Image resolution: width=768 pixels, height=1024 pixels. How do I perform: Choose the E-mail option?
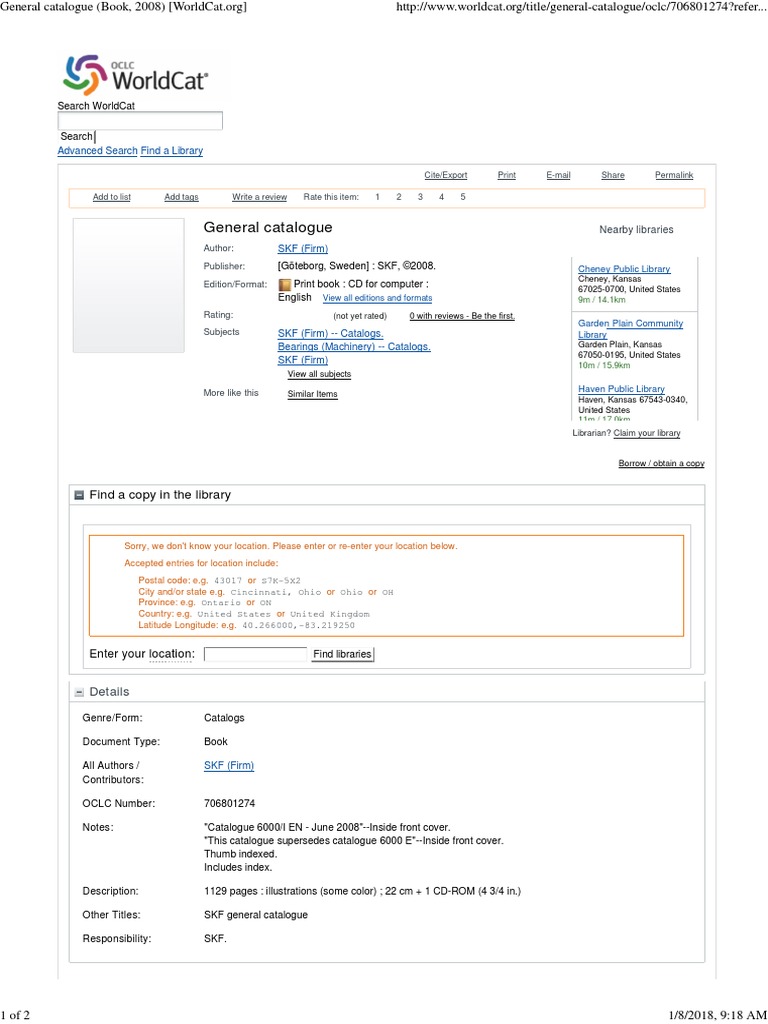pyautogui.click(x=558, y=175)
